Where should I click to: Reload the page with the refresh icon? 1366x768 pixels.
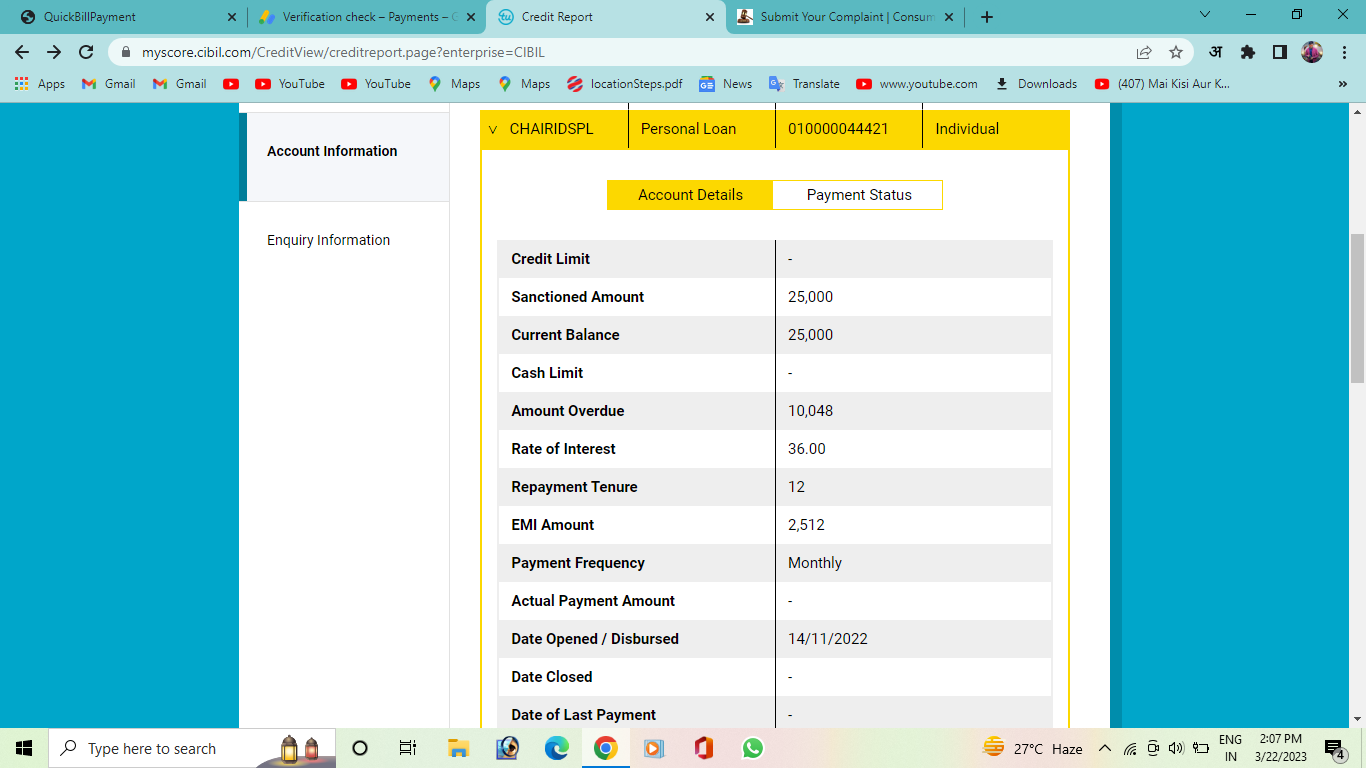[x=86, y=52]
